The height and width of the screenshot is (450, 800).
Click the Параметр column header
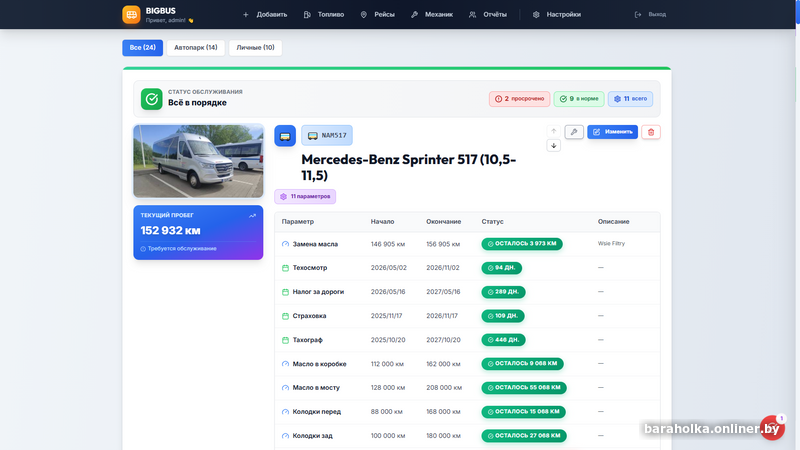pyautogui.click(x=297, y=221)
